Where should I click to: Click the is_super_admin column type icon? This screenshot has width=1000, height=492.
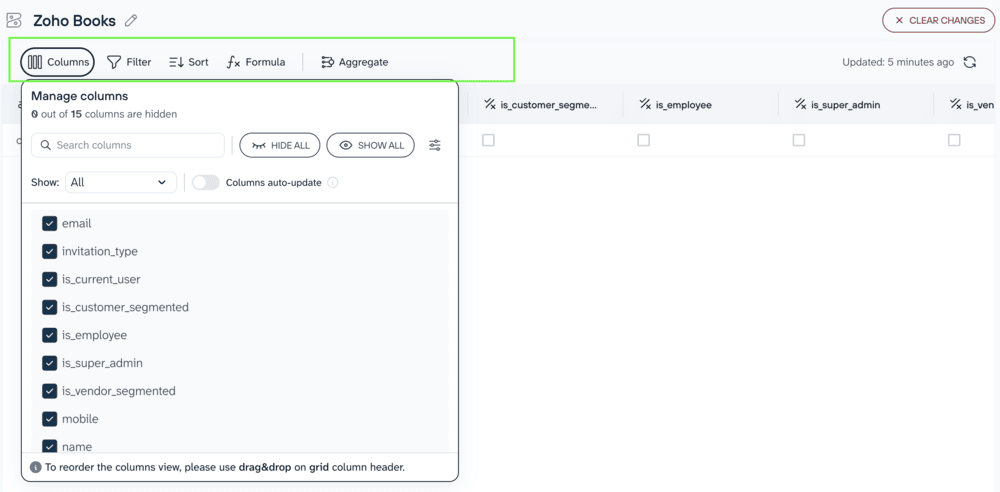[800, 104]
